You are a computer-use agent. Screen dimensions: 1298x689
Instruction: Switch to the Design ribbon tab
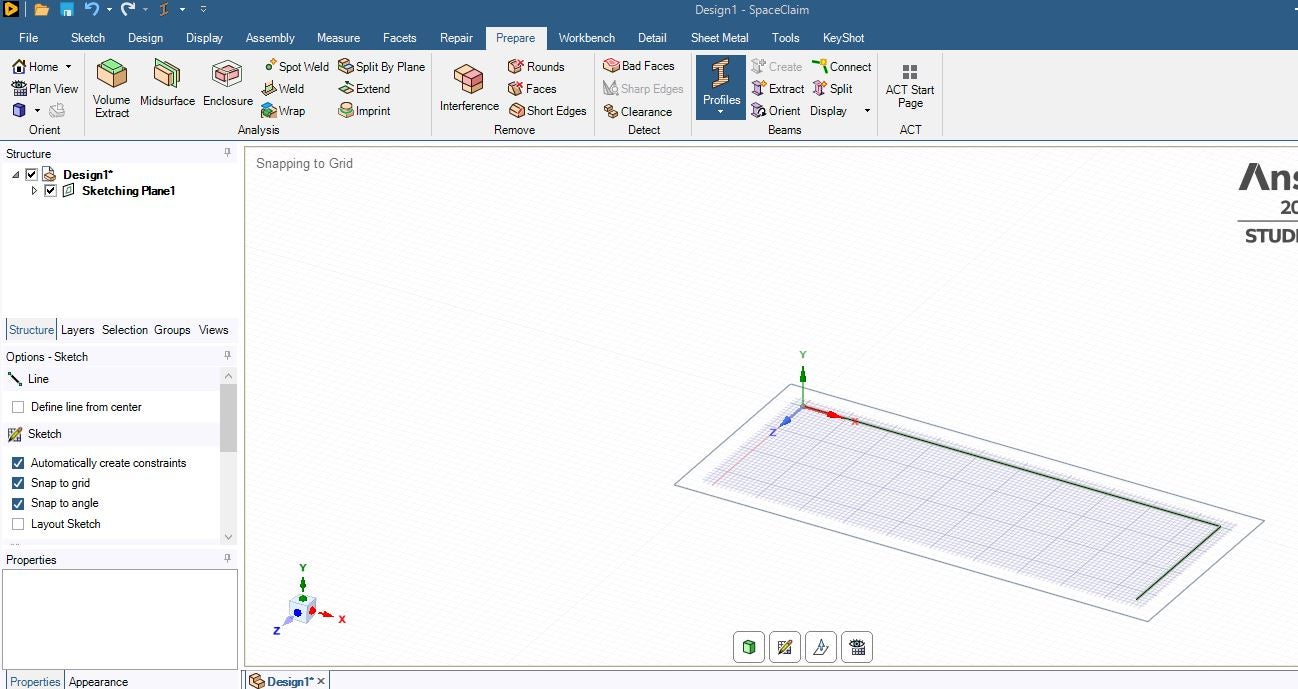145,38
